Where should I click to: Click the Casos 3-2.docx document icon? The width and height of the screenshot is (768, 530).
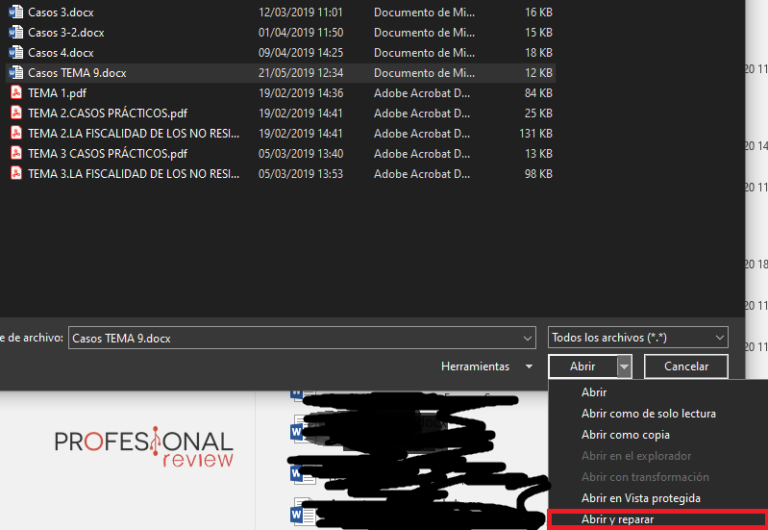(x=16, y=32)
